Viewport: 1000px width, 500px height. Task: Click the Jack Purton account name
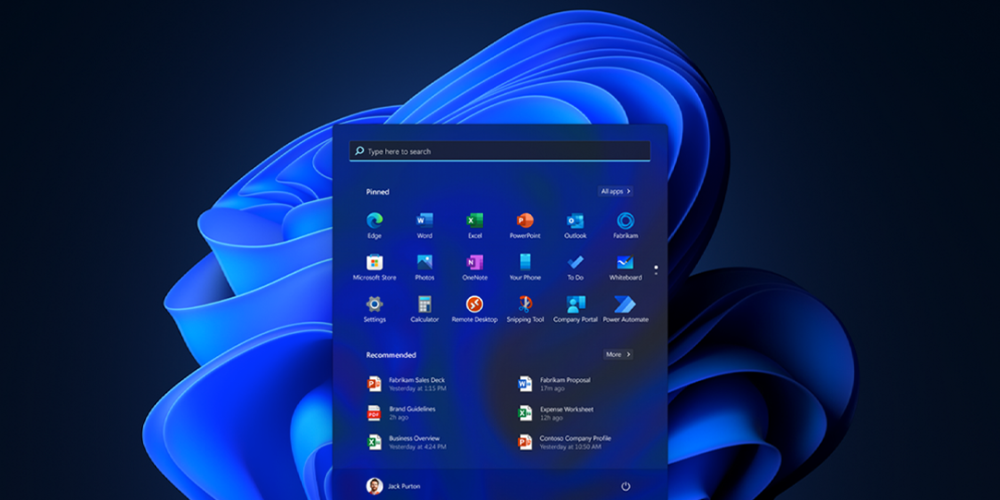pos(404,486)
